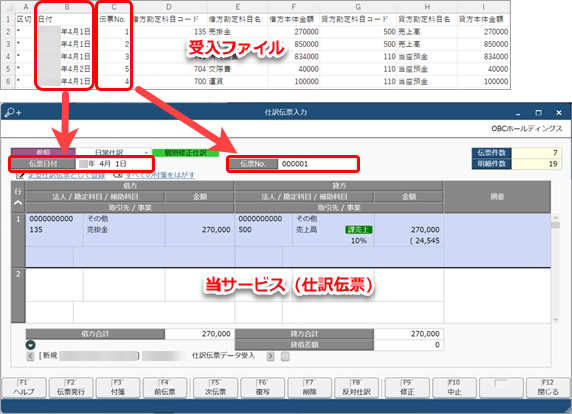Open link 定型仕訳伝票として登録
Viewport: 572px width, 414px height.
click(67, 175)
